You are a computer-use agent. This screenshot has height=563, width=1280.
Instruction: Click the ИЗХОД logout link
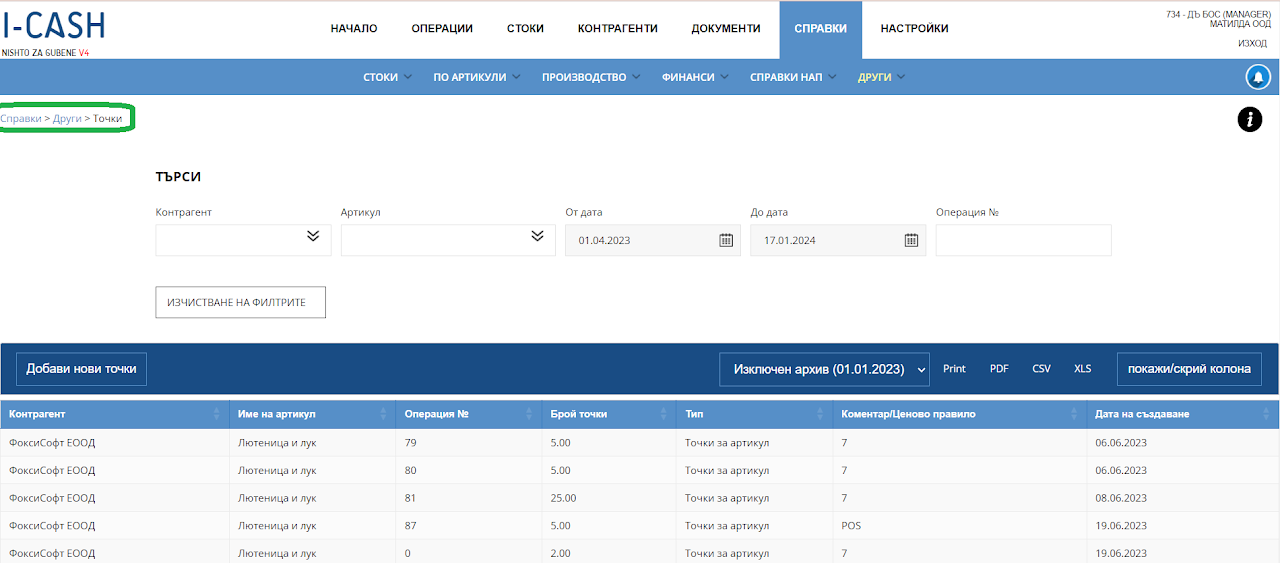pos(1252,43)
